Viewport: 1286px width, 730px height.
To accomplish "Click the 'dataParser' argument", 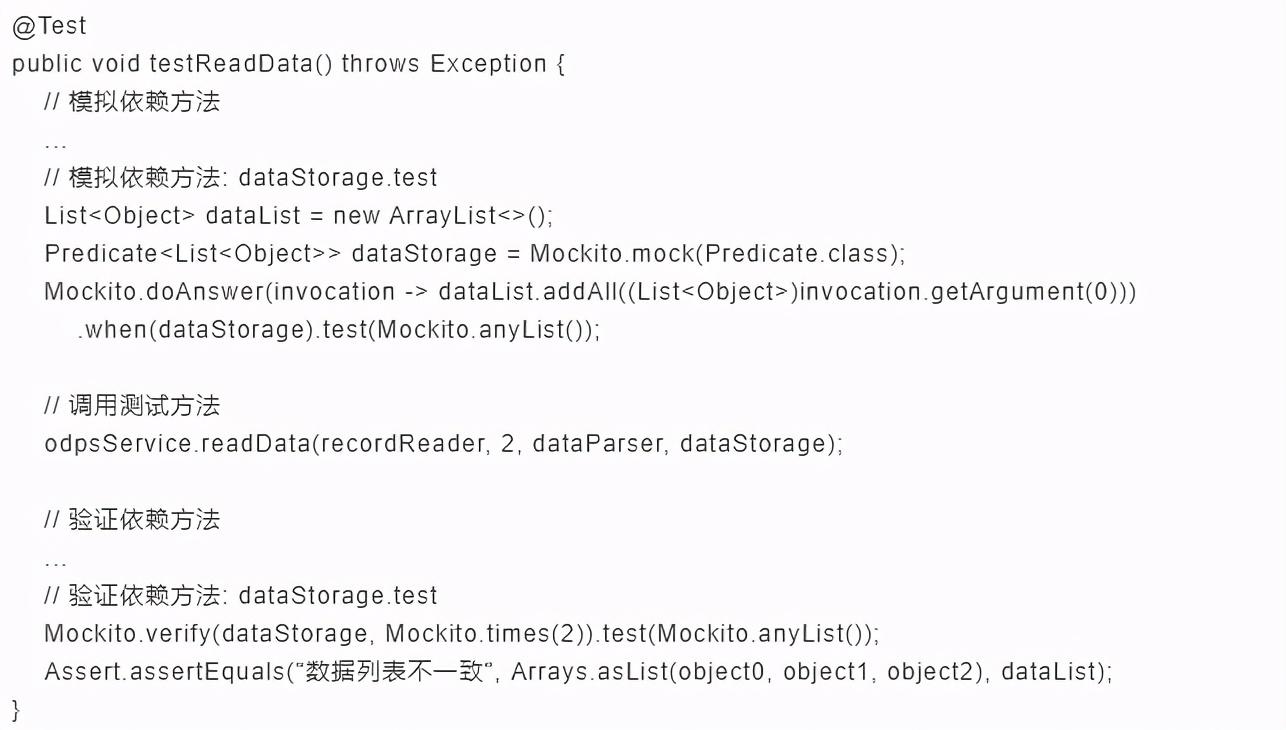I will [598, 444].
